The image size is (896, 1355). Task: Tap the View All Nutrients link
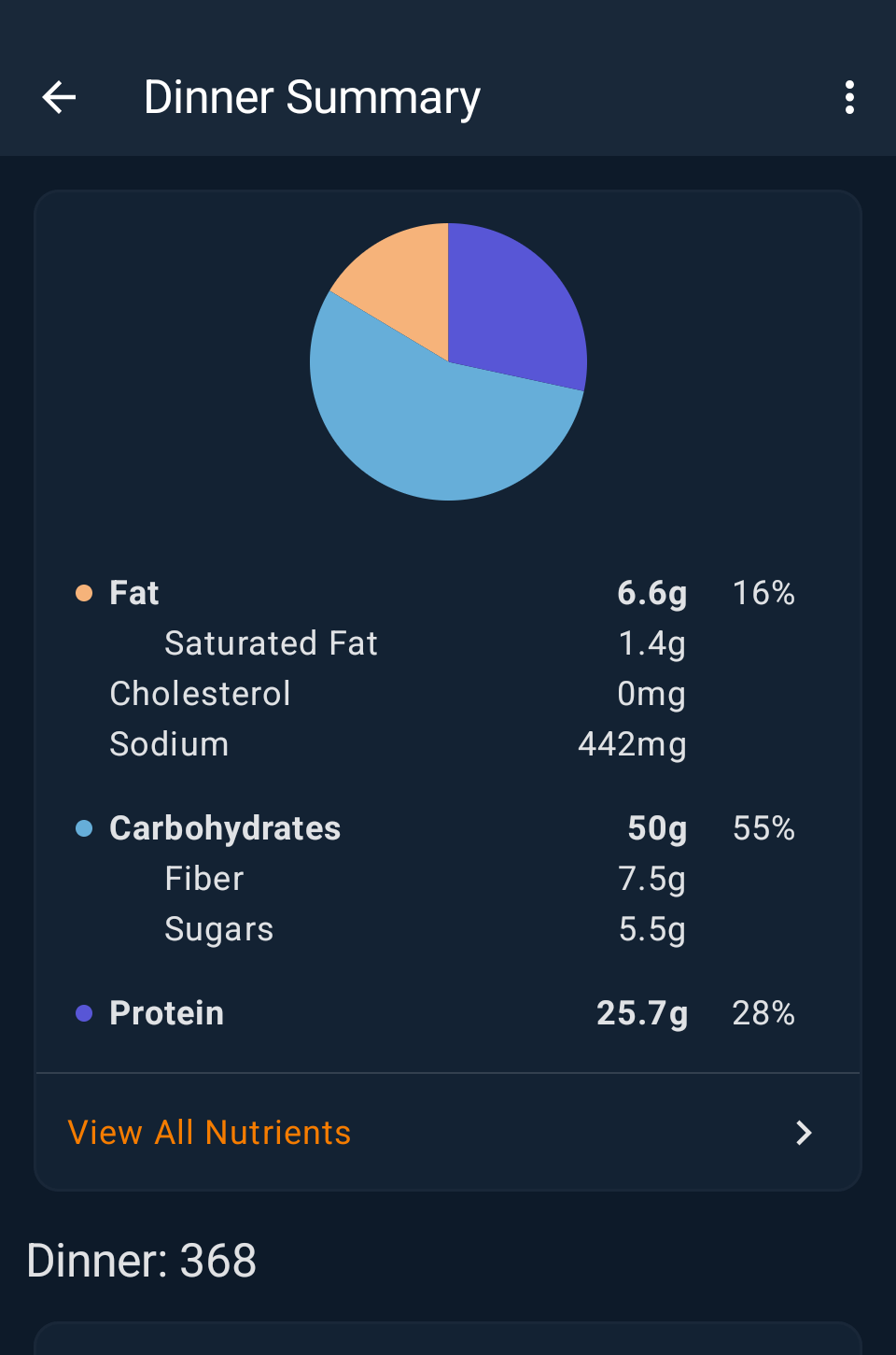(x=210, y=1133)
